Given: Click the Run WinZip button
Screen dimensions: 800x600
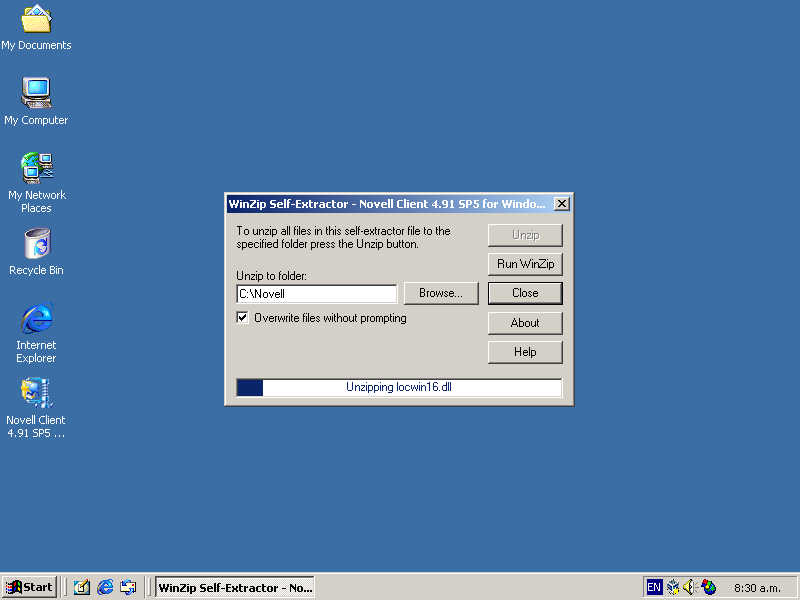Looking at the screenshot, I should click(x=525, y=264).
